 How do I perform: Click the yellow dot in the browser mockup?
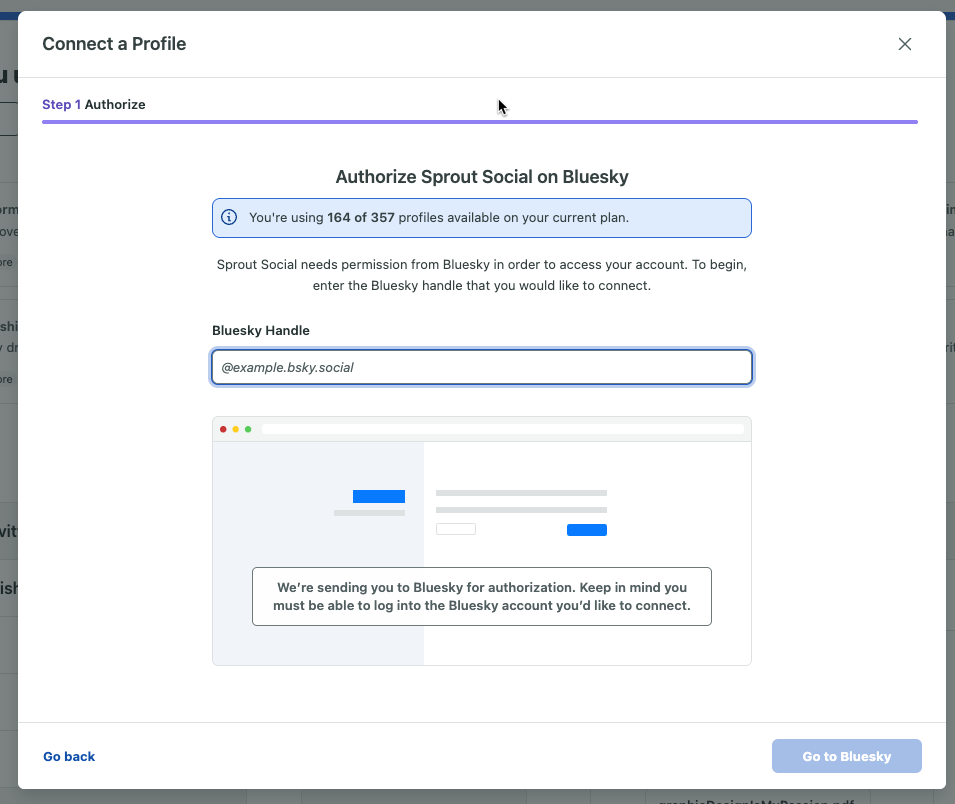coord(234,429)
